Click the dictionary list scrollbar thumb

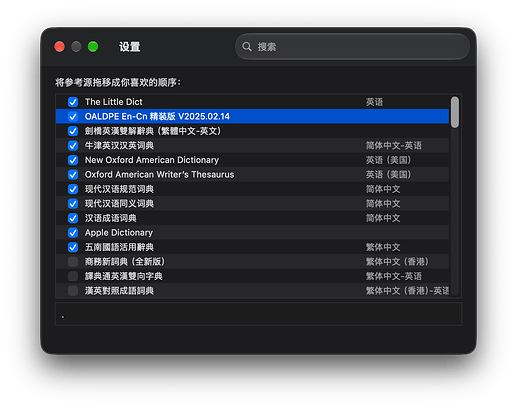[455, 112]
